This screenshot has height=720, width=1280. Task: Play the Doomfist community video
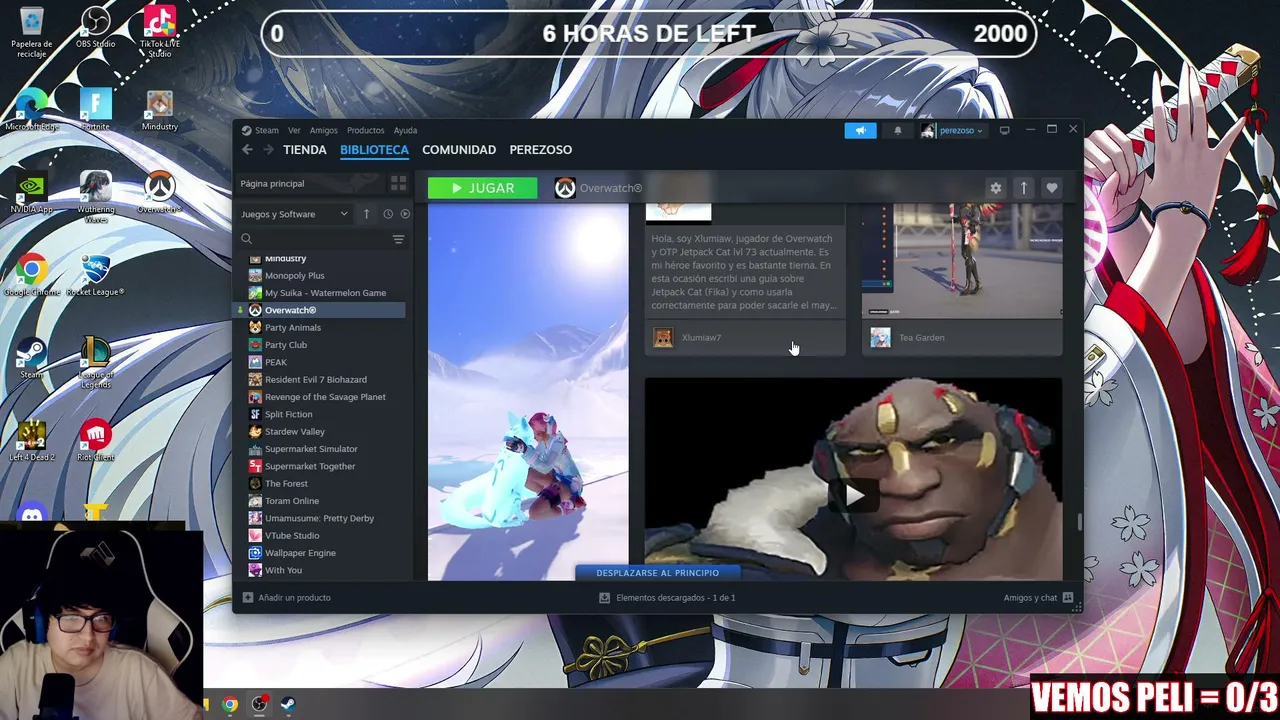pos(853,495)
